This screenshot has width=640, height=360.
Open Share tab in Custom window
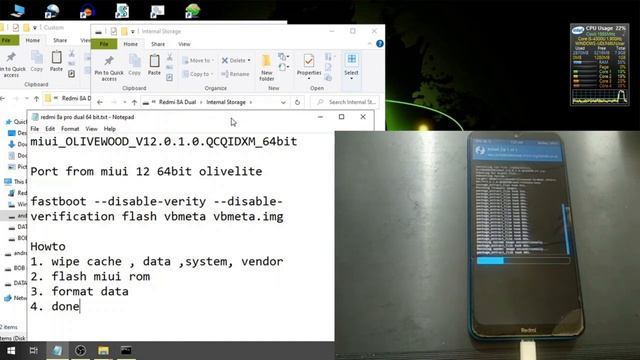[60, 40]
